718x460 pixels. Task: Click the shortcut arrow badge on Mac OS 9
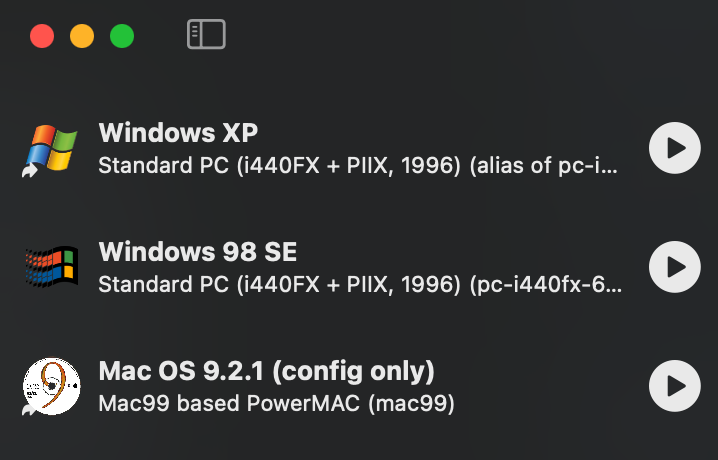(30, 409)
